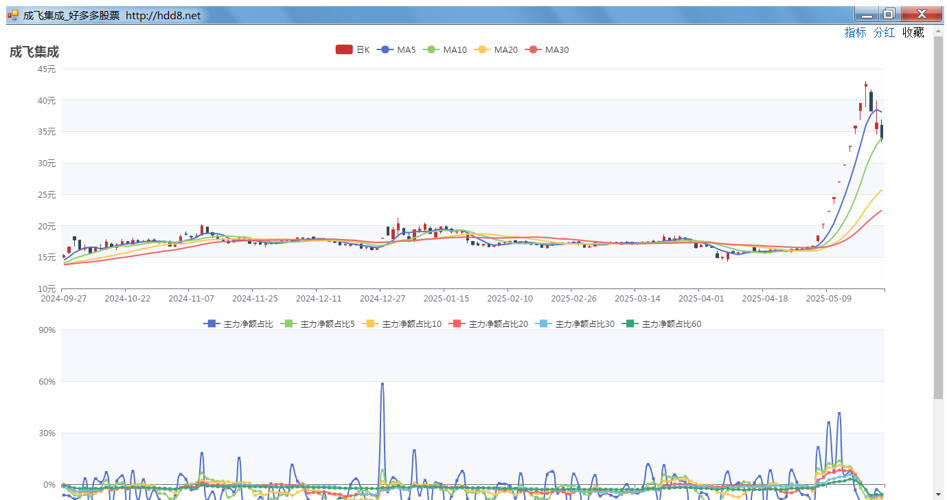The width and height of the screenshot is (947, 500).
Task: Click the vertical scrollbar thumb
Action: [938, 217]
